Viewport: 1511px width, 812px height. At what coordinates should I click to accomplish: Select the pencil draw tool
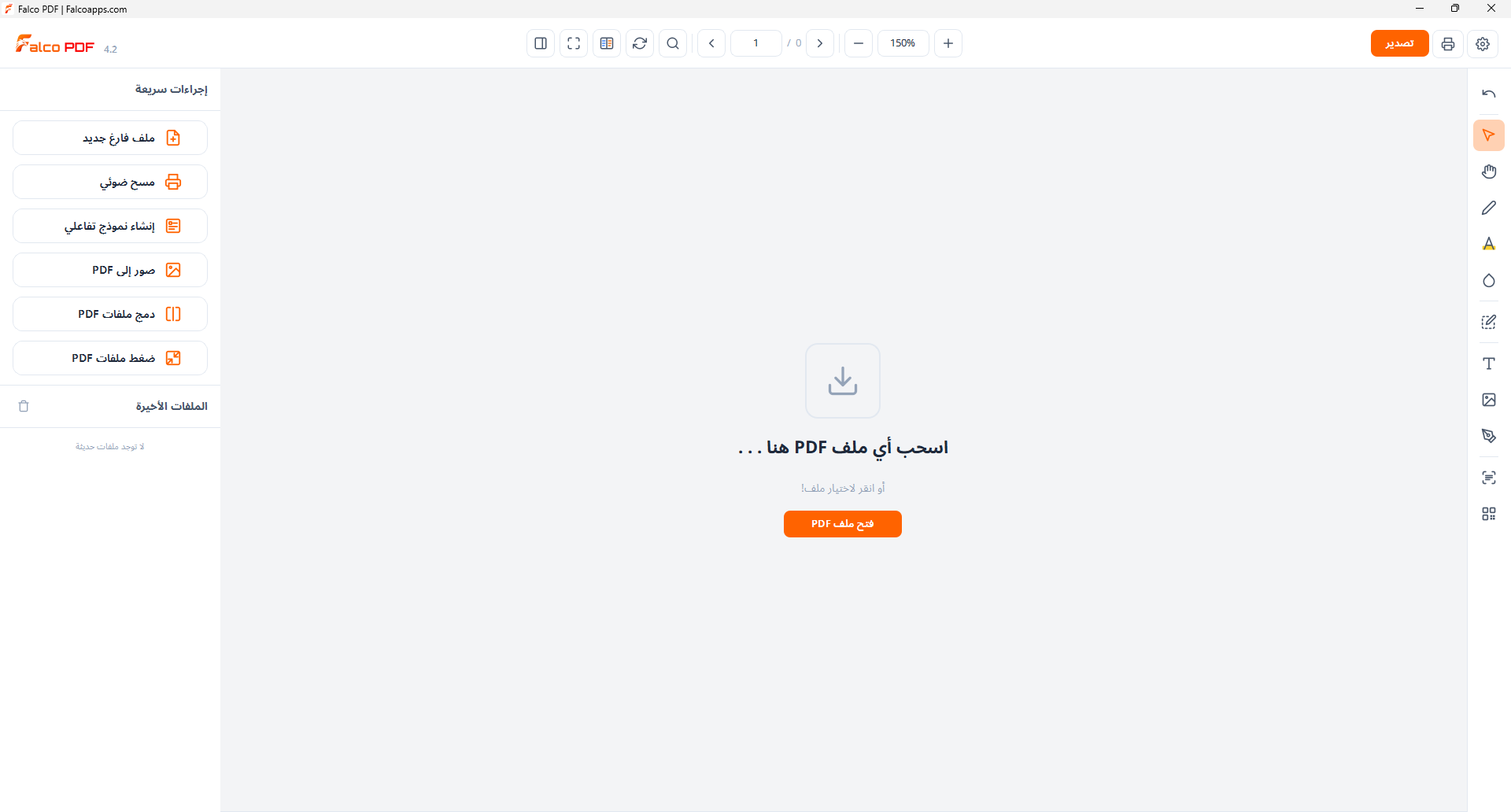1489,208
